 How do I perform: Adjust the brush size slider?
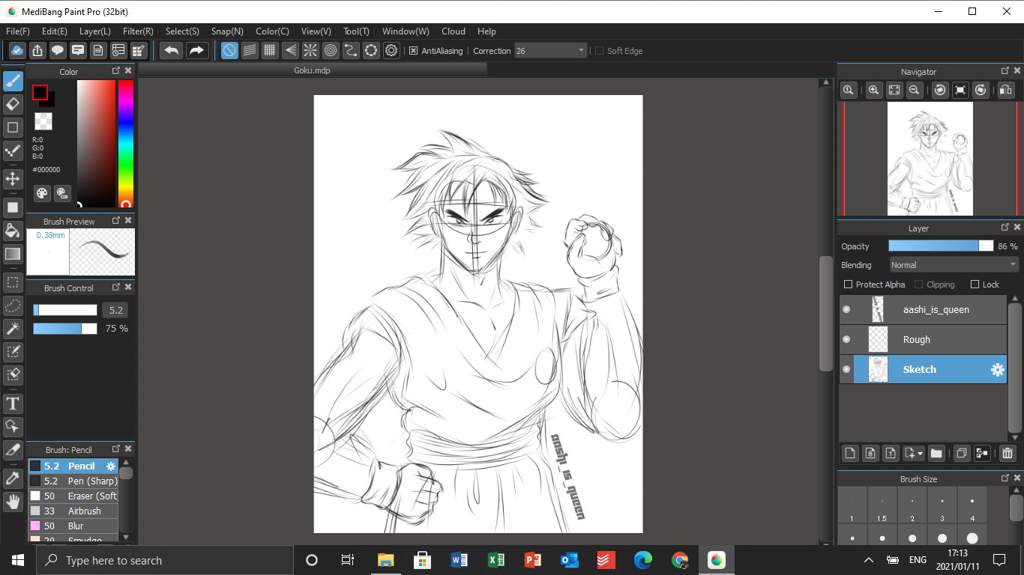(65, 310)
